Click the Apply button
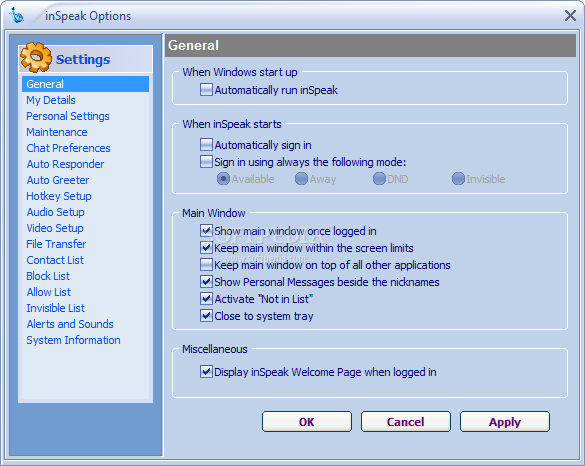The height and width of the screenshot is (466, 585). click(505, 422)
